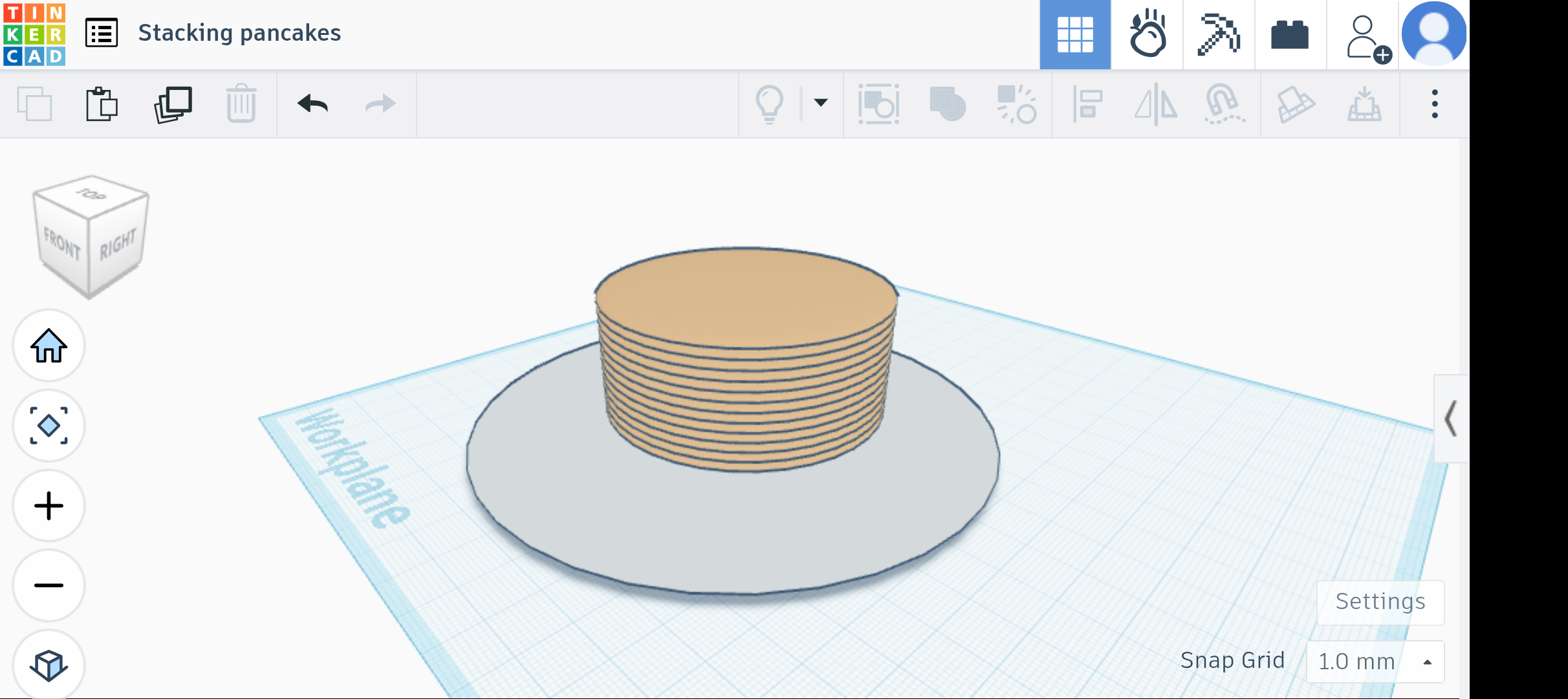The width and height of the screenshot is (1568, 699).
Task: Click the Copy toolbar icon
Action: [34, 104]
